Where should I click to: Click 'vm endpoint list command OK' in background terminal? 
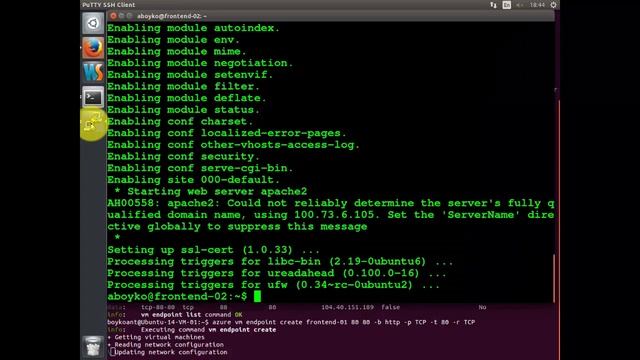coord(191,315)
